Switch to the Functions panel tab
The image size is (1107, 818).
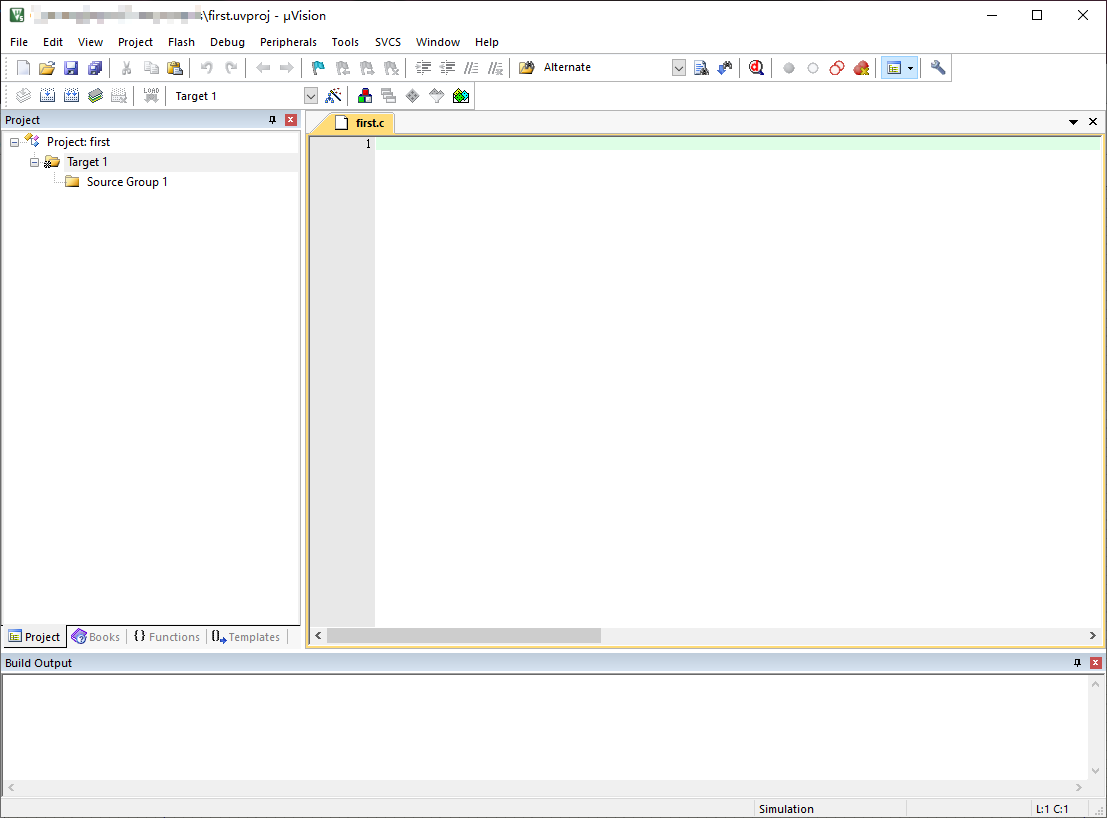coord(167,637)
